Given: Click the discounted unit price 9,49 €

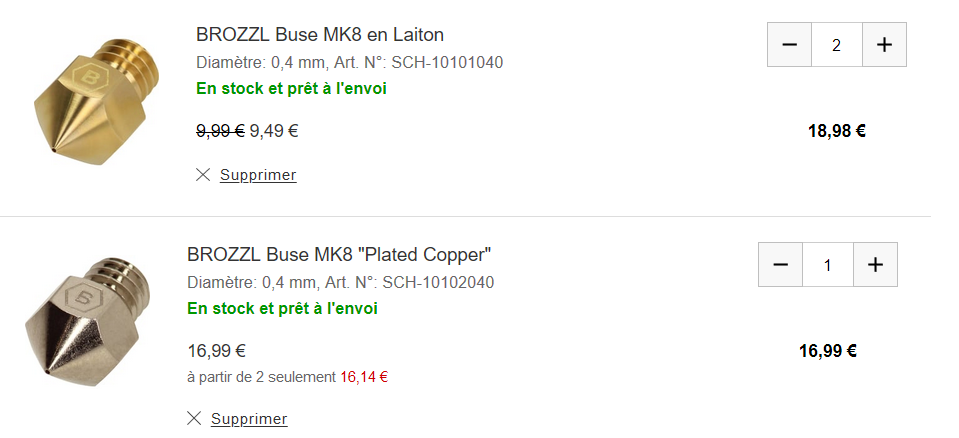Looking at the screenshot, I should point(274,130).
